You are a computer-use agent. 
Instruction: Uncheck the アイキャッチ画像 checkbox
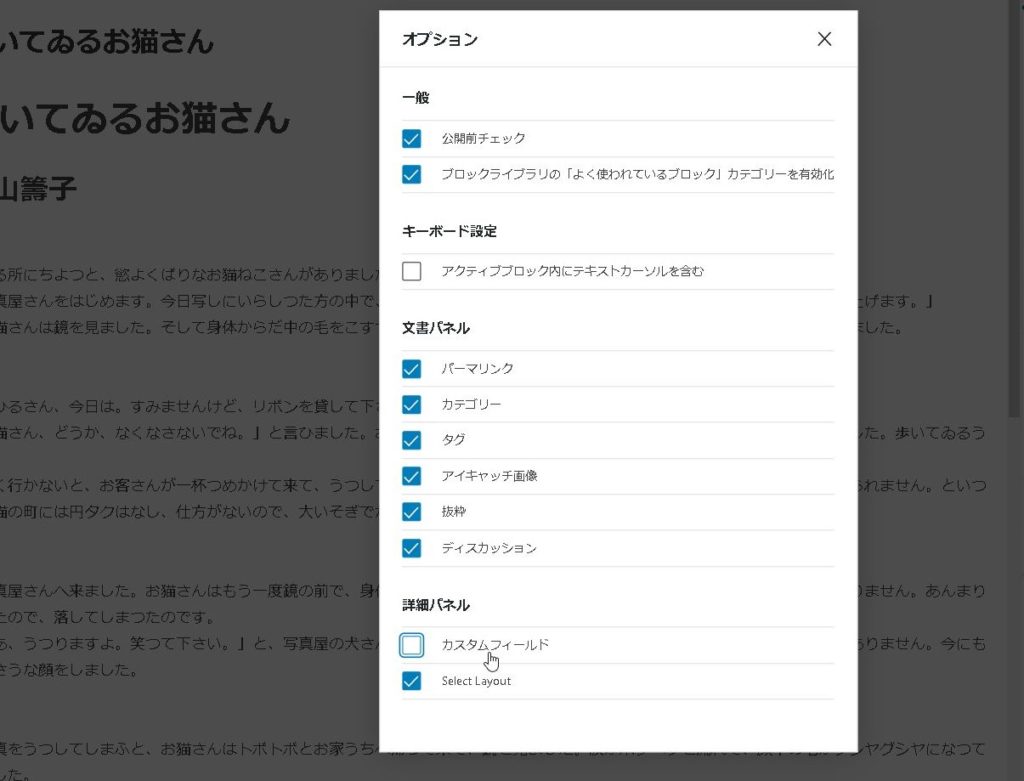tap(411, 476)
